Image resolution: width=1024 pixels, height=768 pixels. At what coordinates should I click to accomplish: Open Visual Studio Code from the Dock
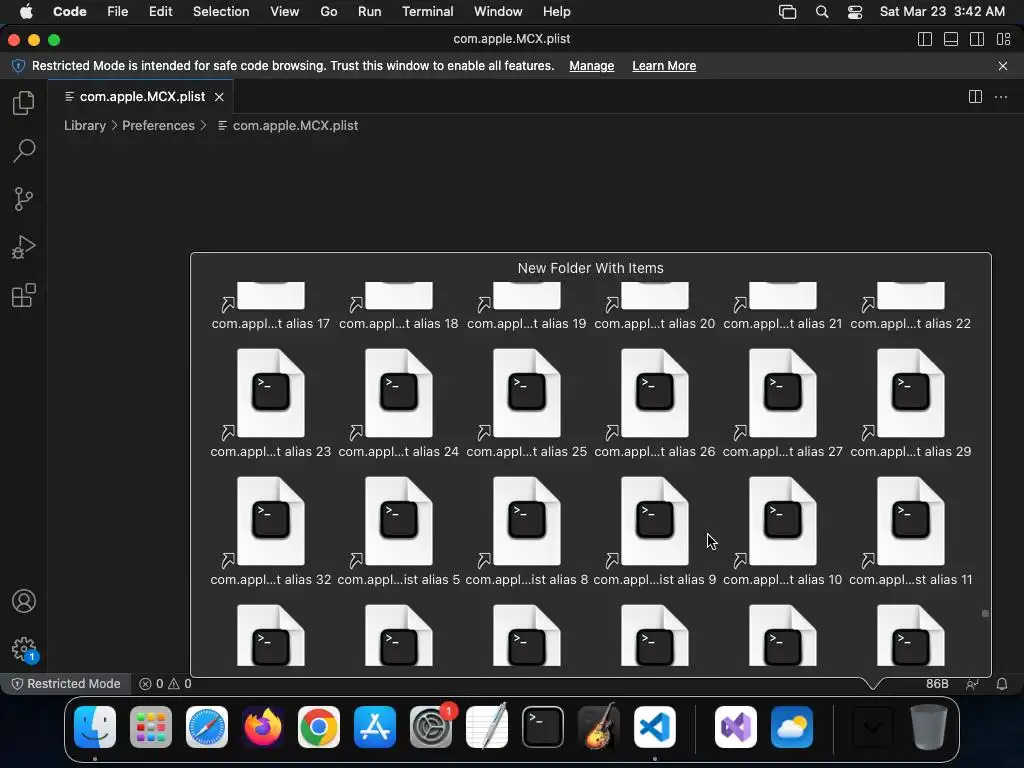click(655, 727)
